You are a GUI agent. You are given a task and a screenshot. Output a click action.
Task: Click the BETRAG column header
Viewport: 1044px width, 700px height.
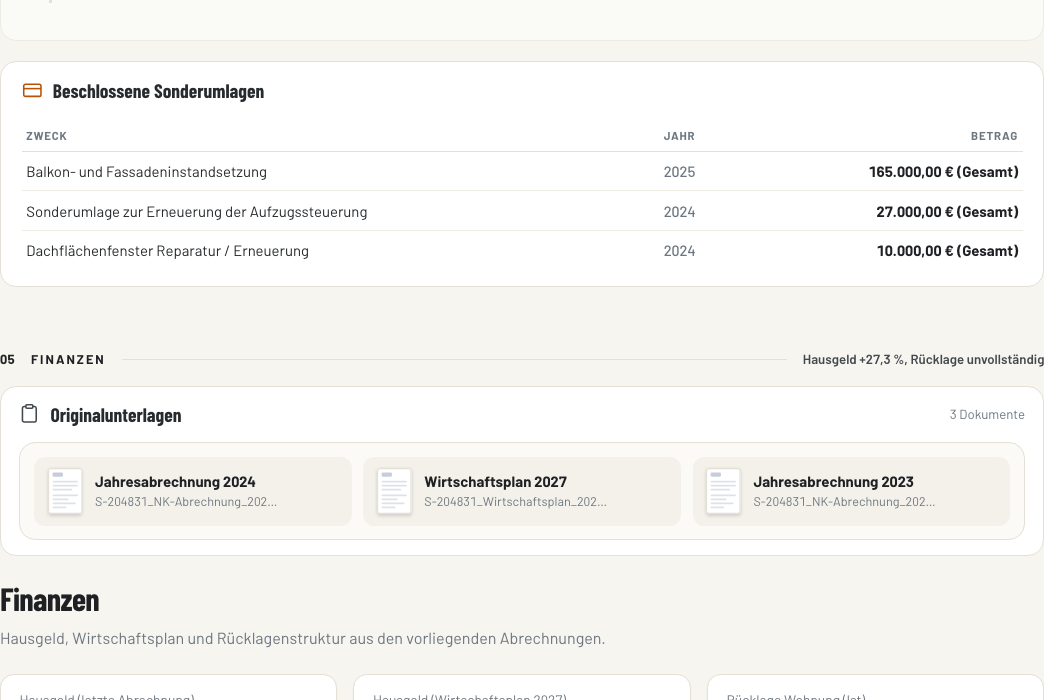tap(994, 136)
